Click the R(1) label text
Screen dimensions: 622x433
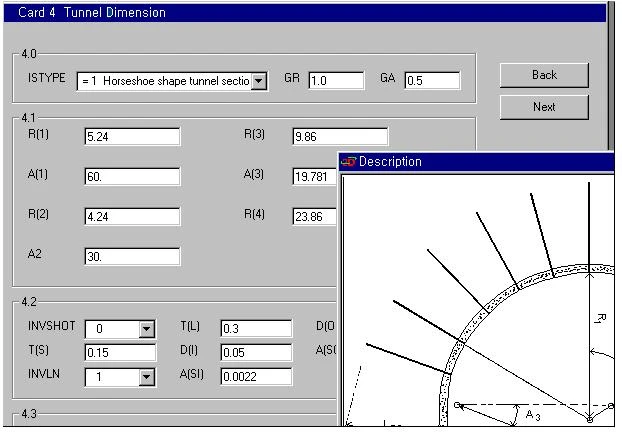click(38, 134)
